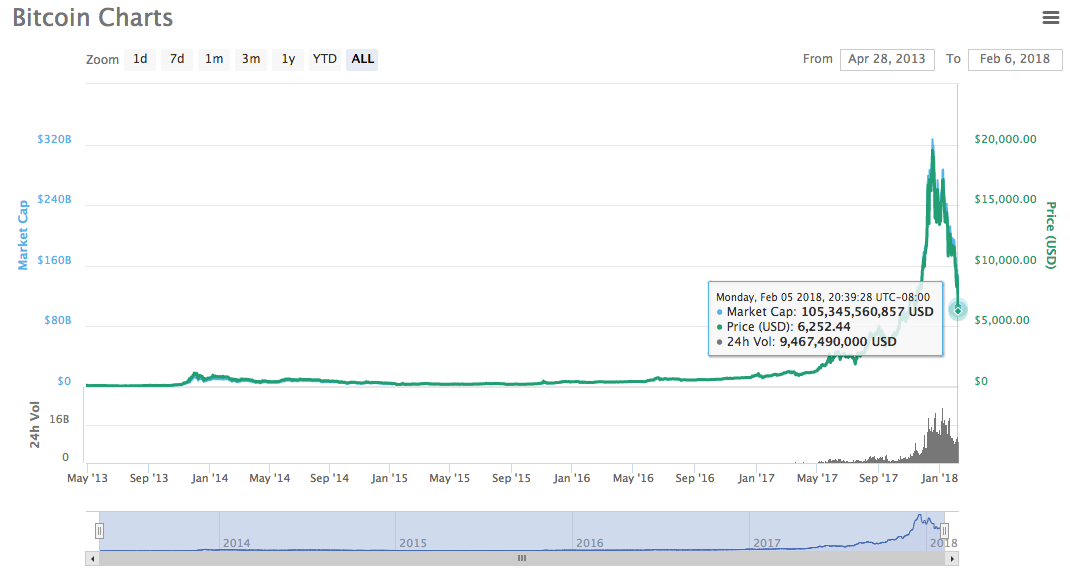Viewport: 1070px width, 574px height.
Task: Click the tooltip 24h Vol value
Action: pos(838,342)
